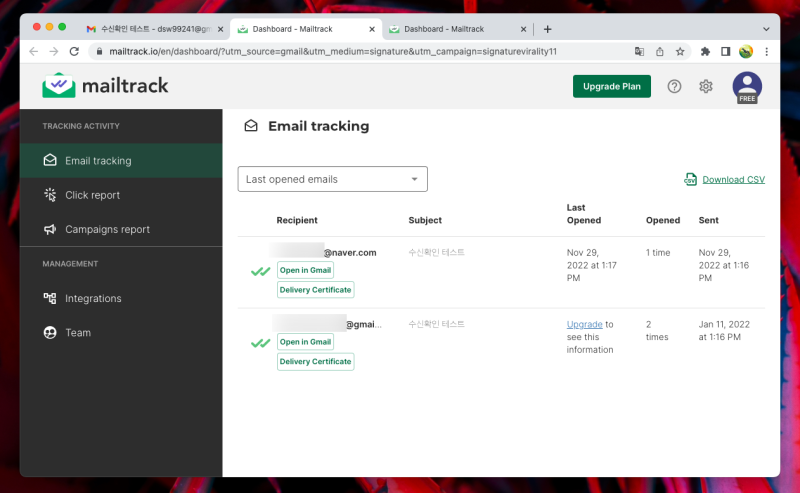The image size is (800, 493).
Task: Click the page title envelope icon
Action: [x=251, y=126]
